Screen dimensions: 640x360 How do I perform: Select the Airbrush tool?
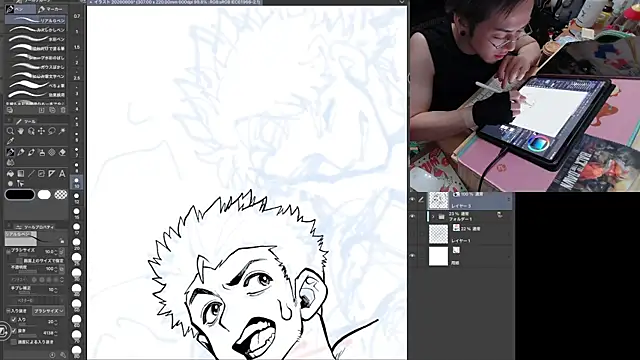coord(41,152)
